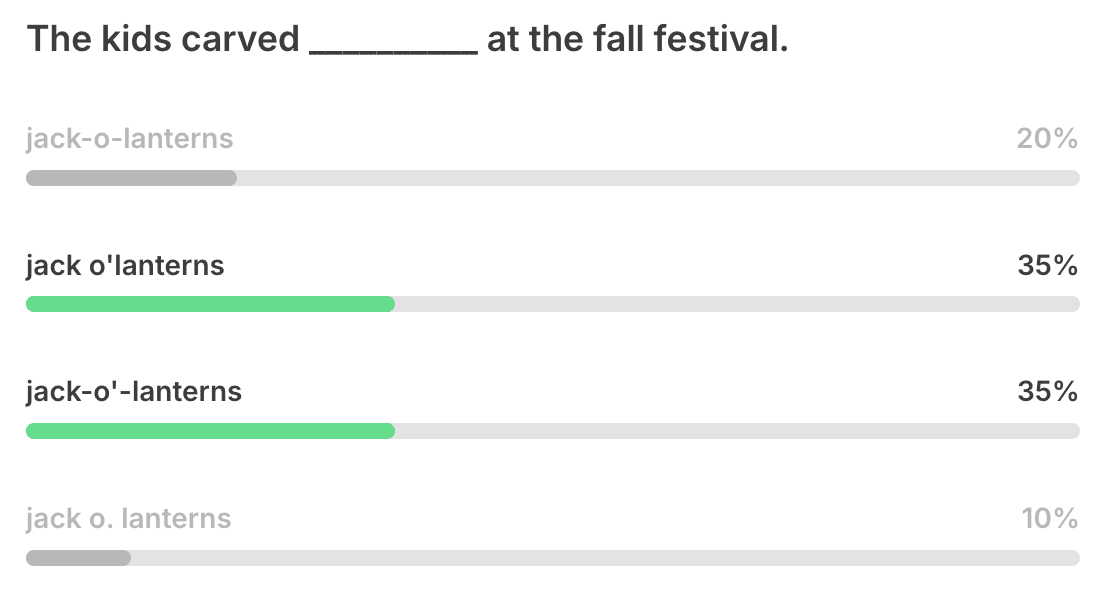The height and width of the screenshot is (600, 1108).
Task: Choose the "jack o'lanterns" answer label
Action: (125, 266)
